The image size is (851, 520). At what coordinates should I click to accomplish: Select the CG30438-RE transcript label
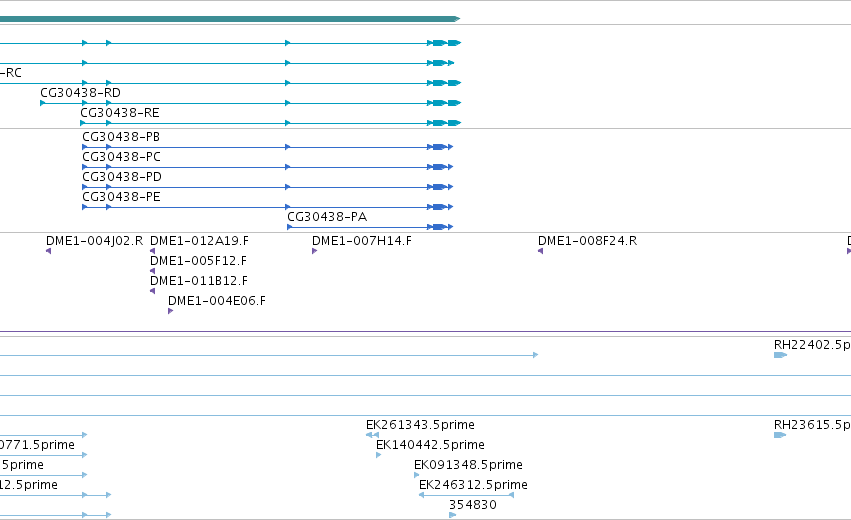point(120,113)
